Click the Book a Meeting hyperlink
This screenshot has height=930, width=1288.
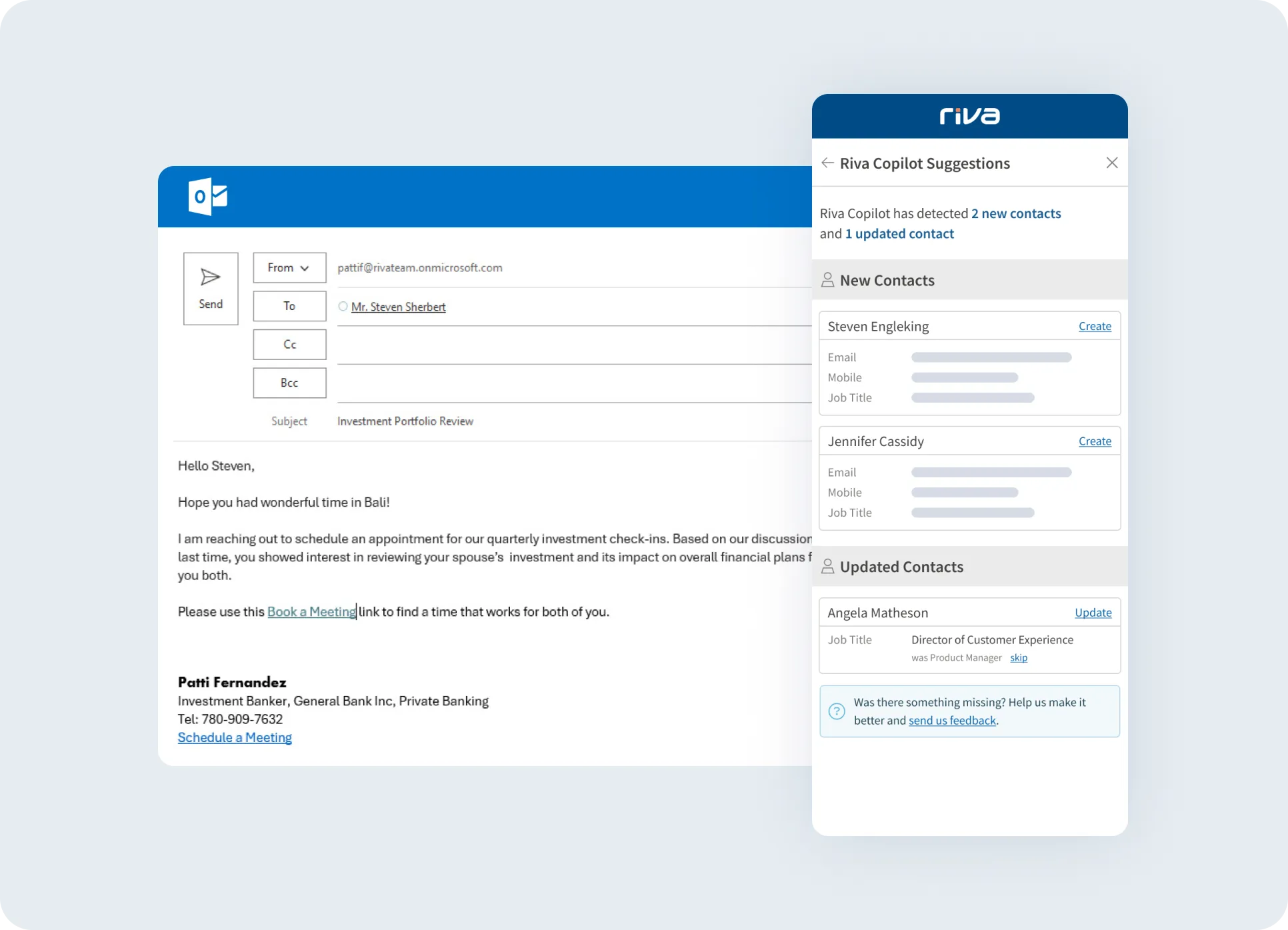click(311, 611)
